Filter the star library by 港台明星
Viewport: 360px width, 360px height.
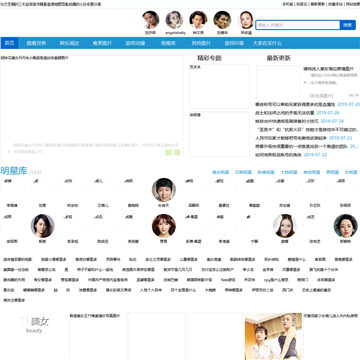click(221, 172)
